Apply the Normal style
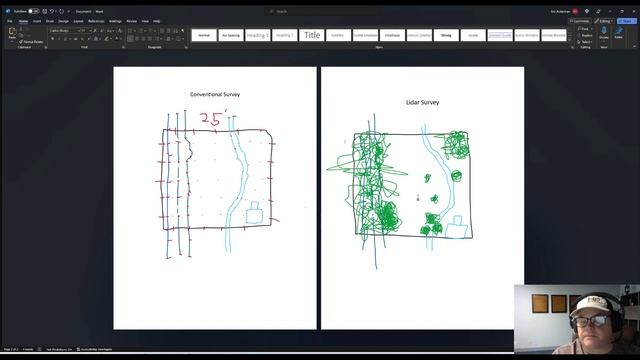640x360 pixels. [204, 35]
